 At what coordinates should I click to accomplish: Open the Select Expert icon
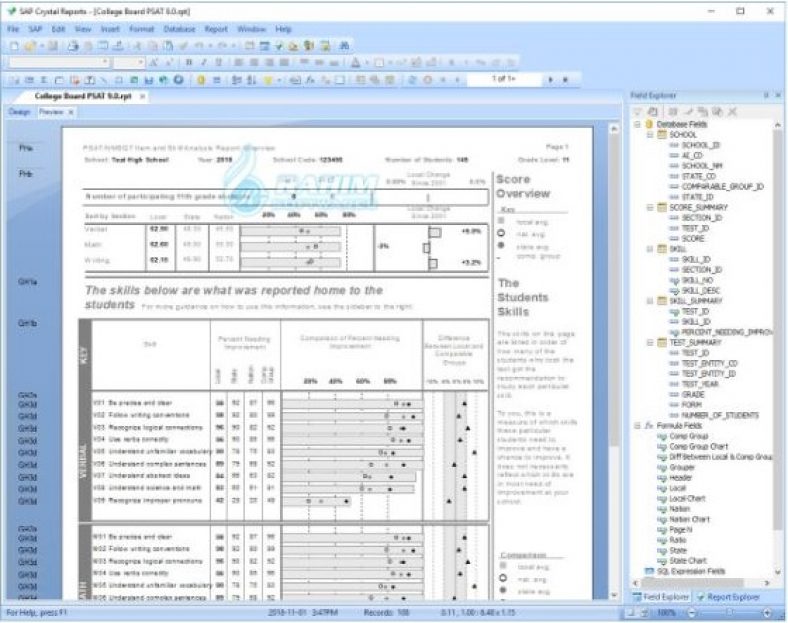268,80
